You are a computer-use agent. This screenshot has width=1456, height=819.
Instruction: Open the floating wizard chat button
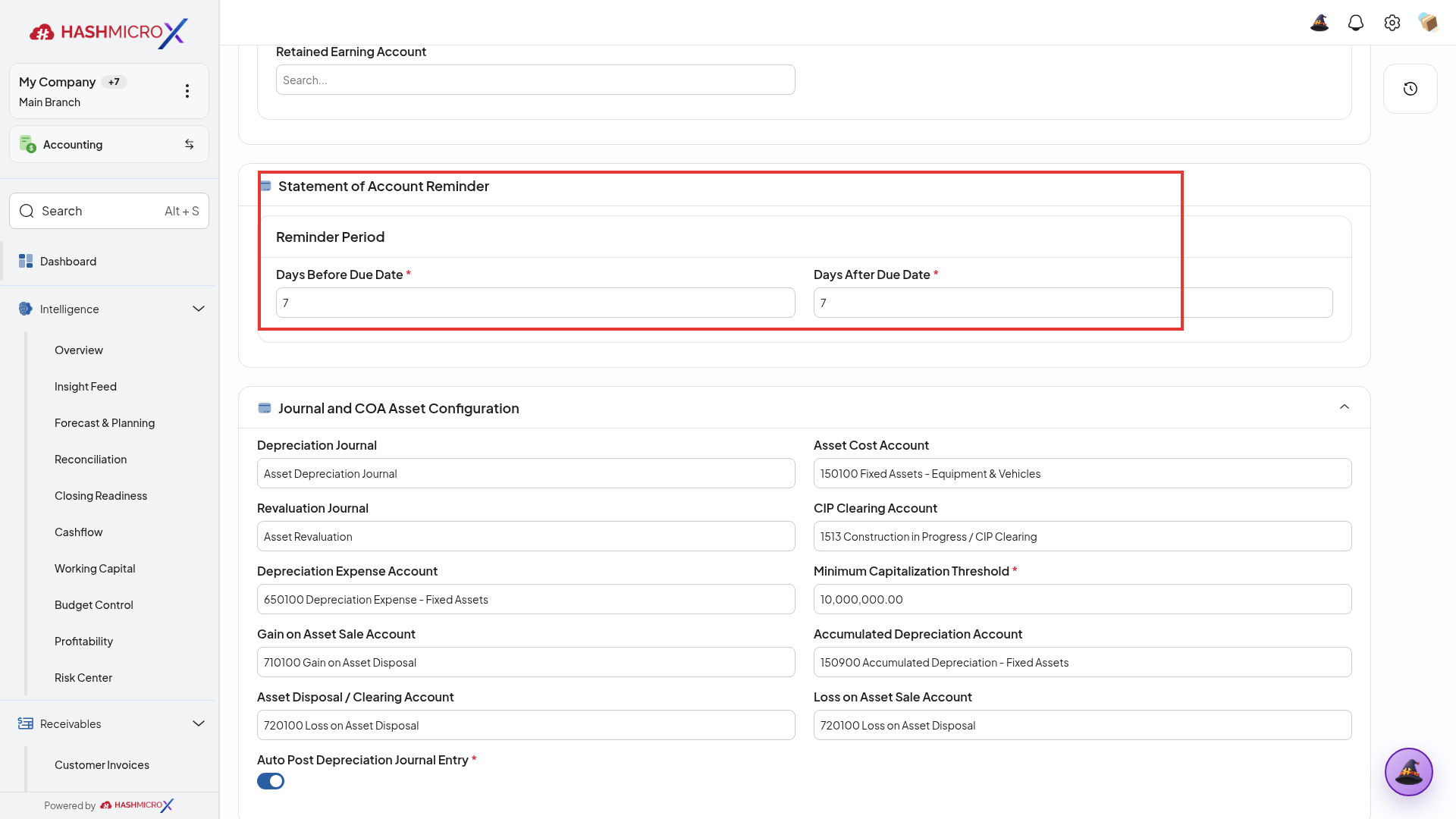[x=1409, y=772]
